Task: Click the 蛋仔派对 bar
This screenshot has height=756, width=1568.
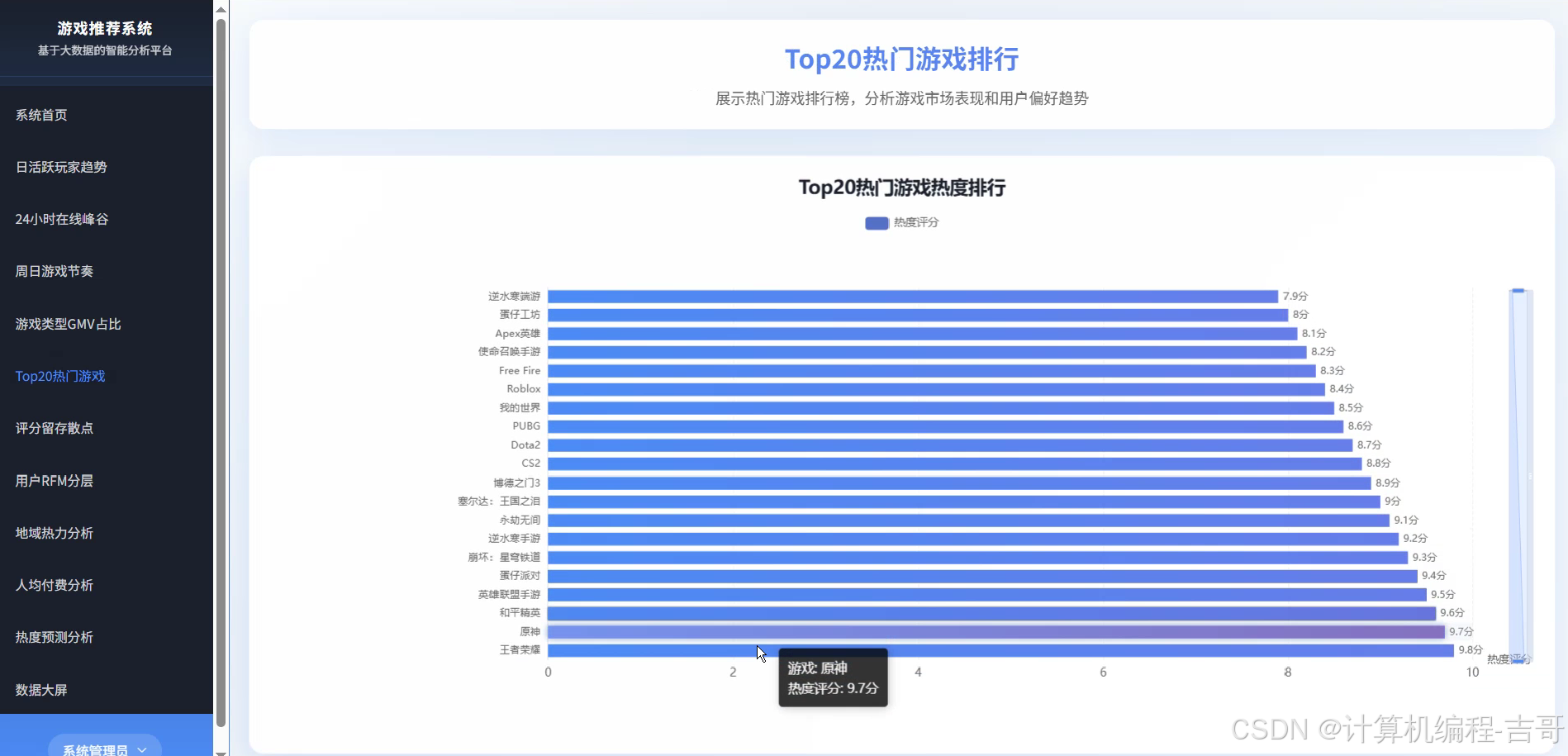Action: (x=982, y=576)
